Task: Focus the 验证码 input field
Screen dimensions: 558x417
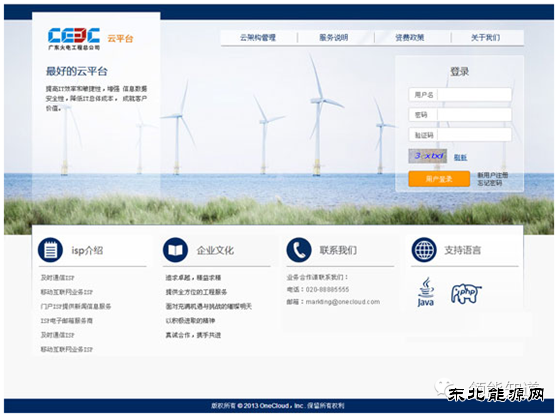Action: pos(460,135)
